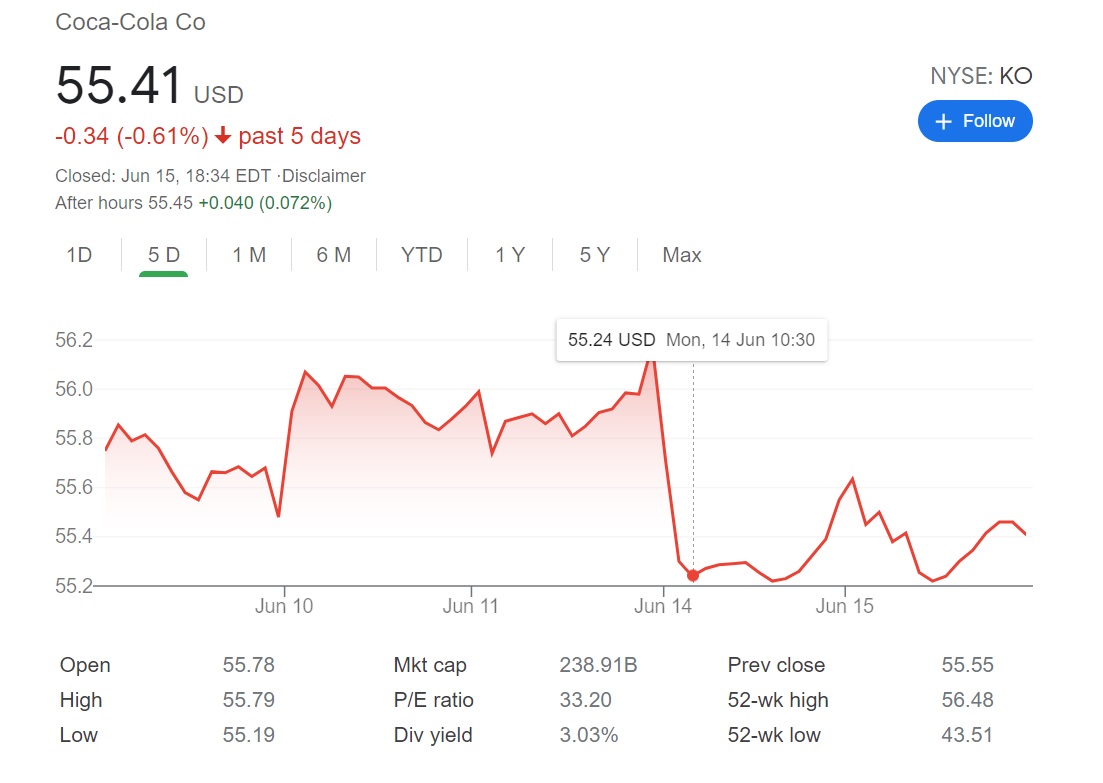Switch to the 6 M chart range
This screenshot has height=783, width=1103.
(x=334, y=255)
